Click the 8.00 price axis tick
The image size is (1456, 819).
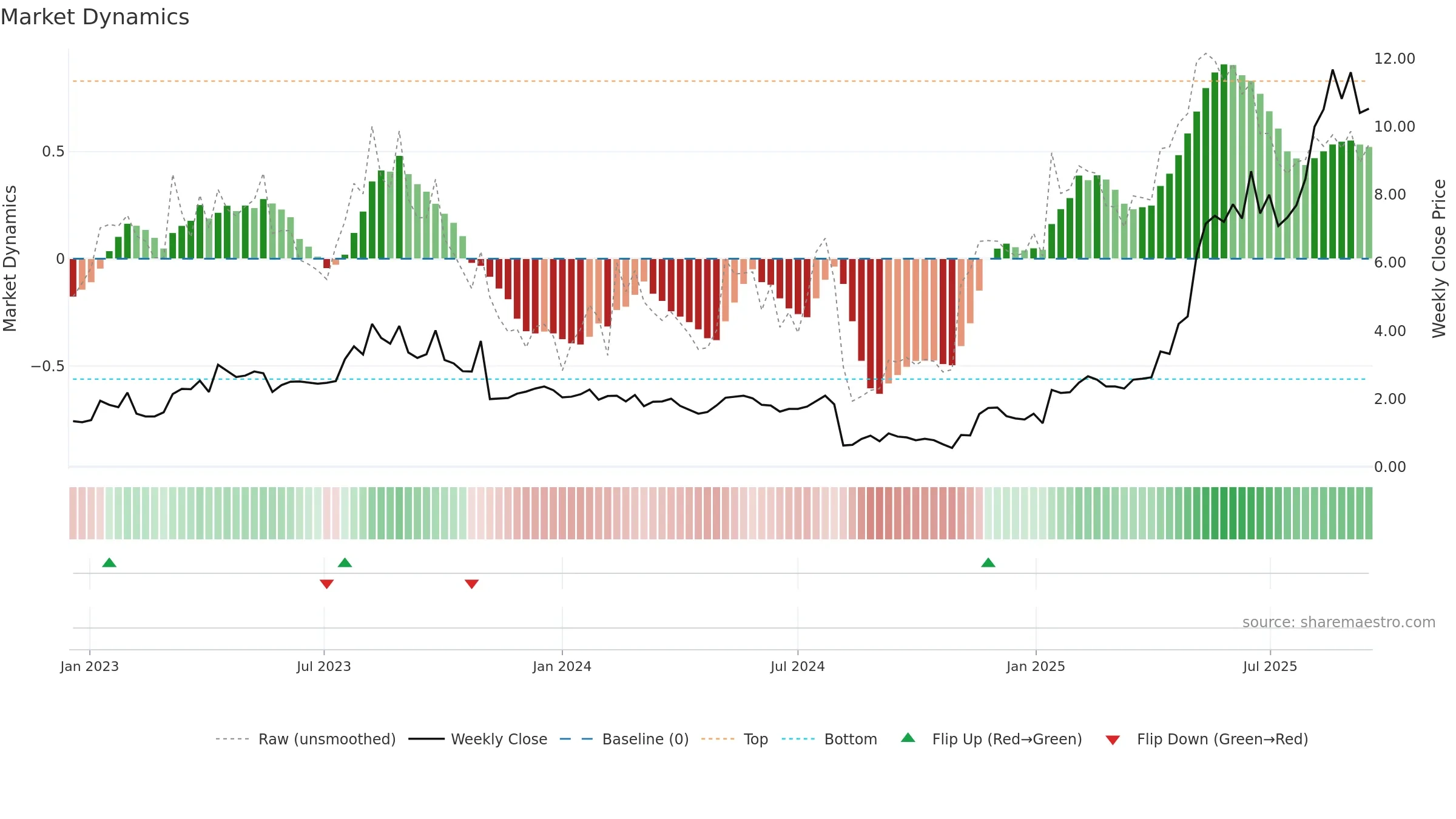click(x=1390, y=195)
